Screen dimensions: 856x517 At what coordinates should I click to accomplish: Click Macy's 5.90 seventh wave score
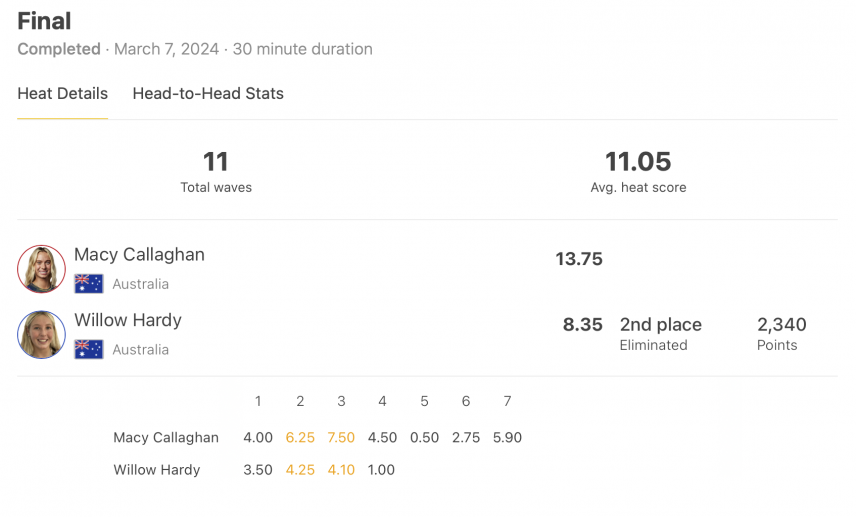pos(507,437)
